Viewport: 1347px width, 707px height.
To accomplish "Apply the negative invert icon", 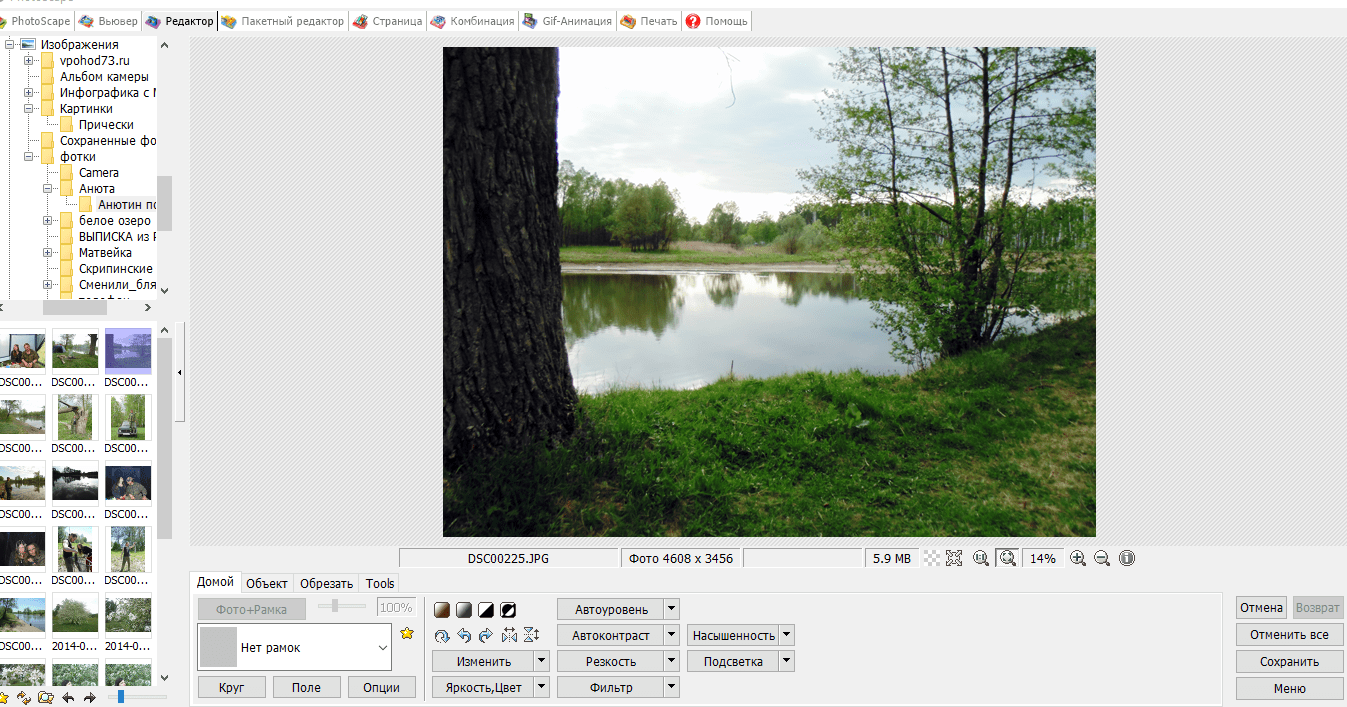I will [x=508, y=609].
